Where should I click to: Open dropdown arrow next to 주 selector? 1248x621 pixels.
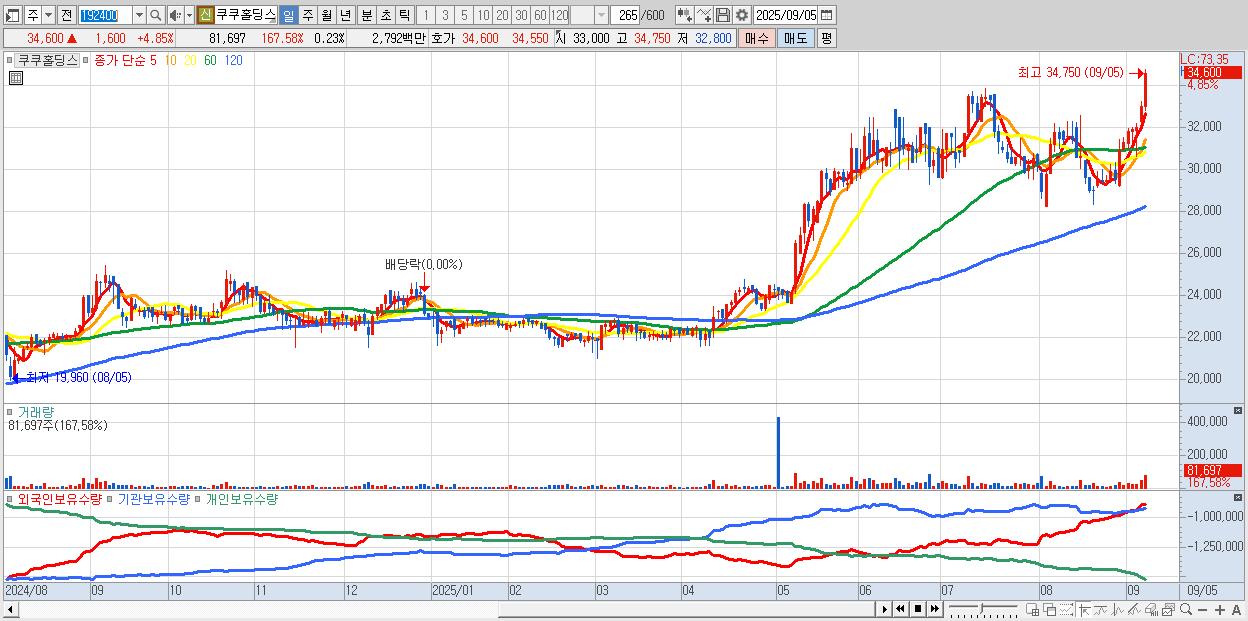48,15
